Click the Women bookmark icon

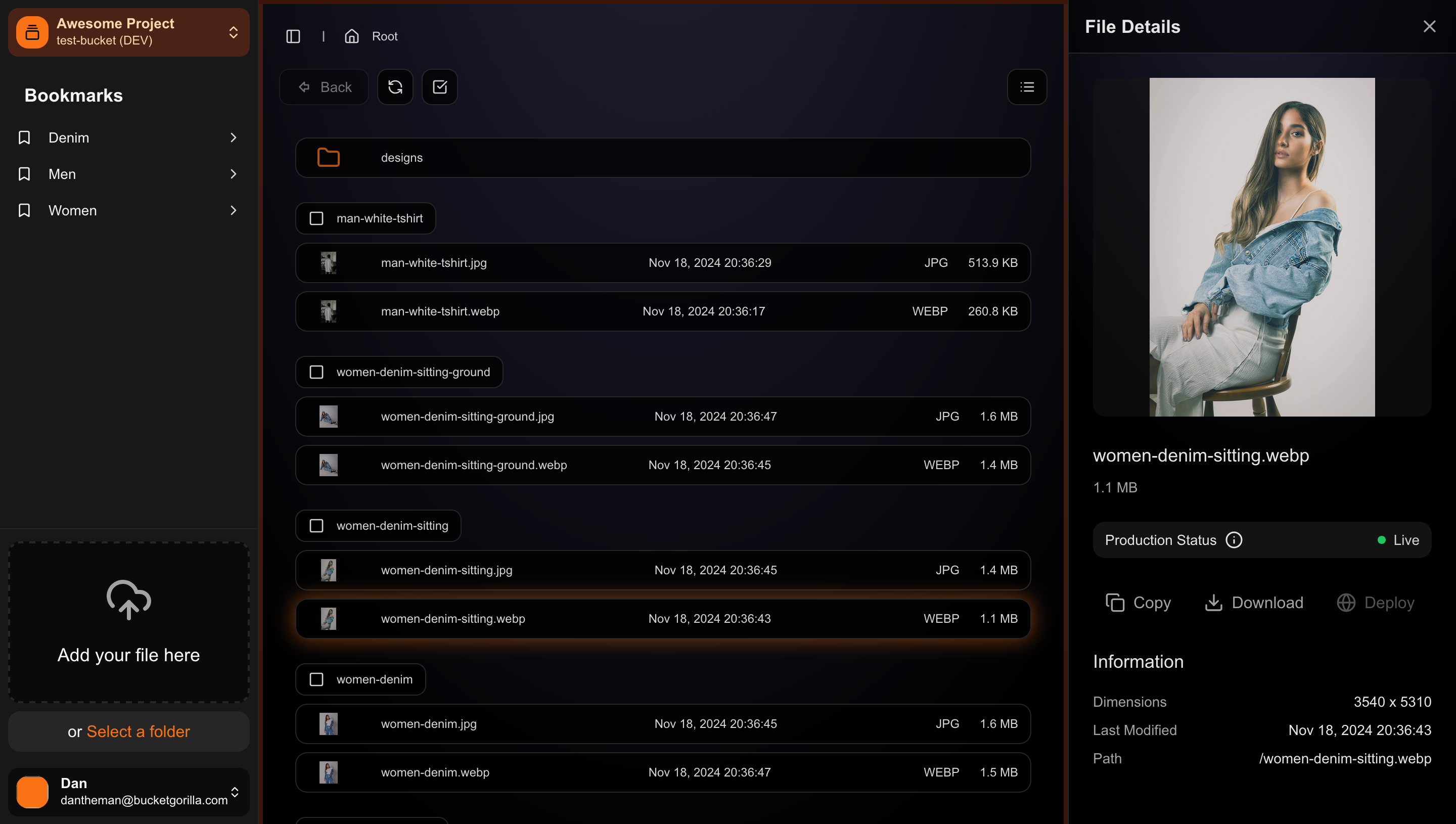coord(24,210)
